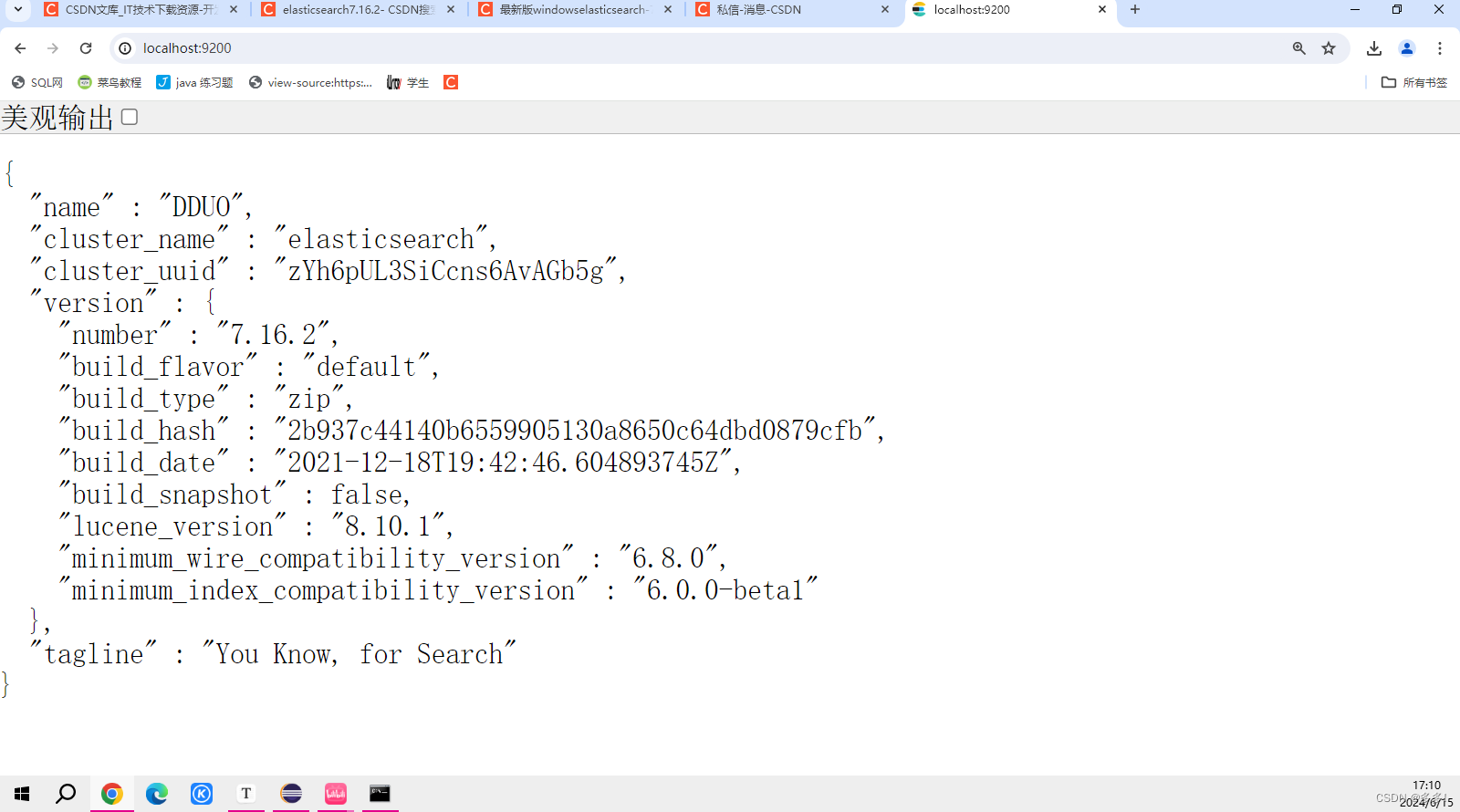Click the build_flavor value "default"
This screenshot has width=1460, height=812.
click(367, 367)
